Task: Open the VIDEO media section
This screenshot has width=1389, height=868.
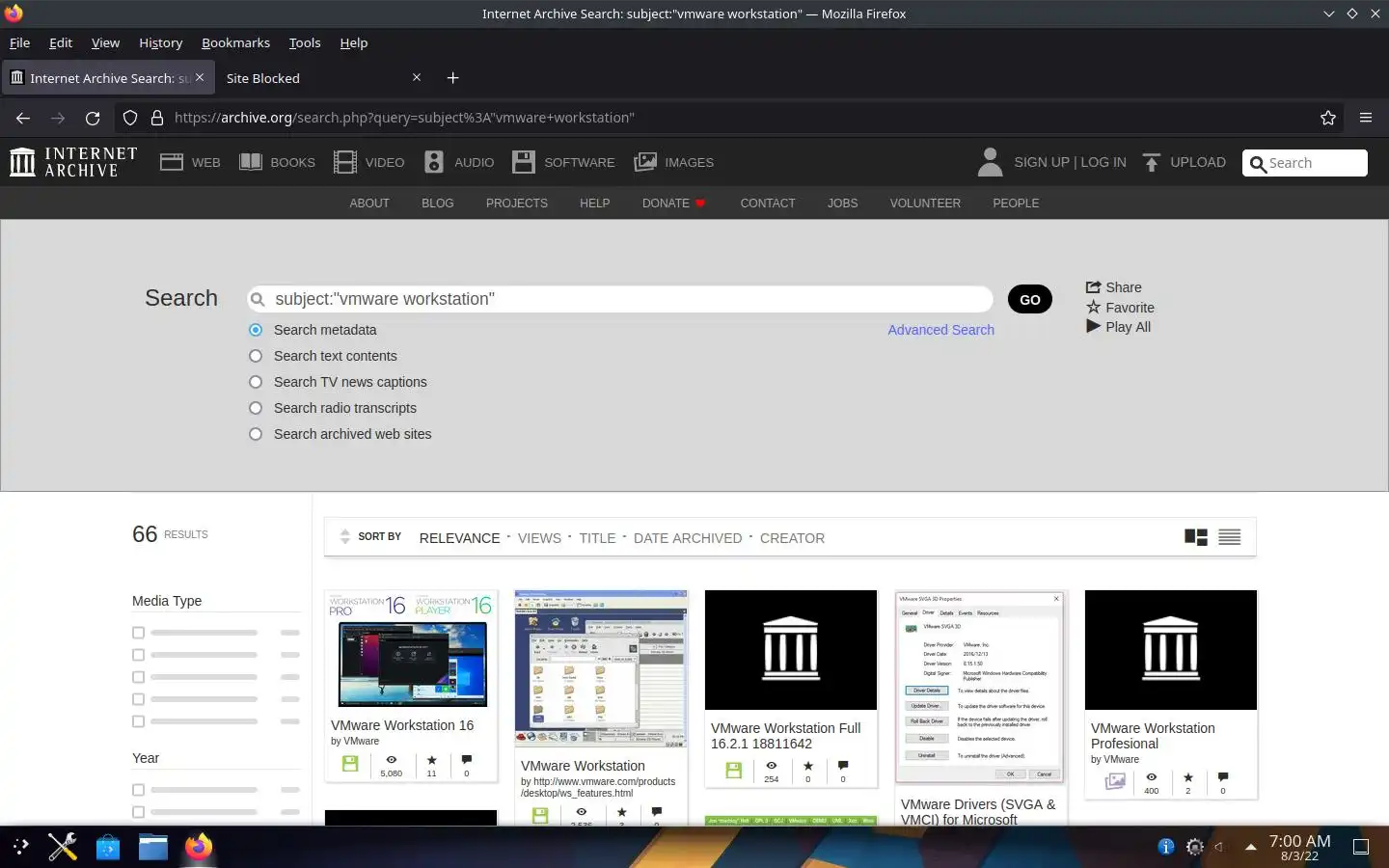Action: coord(369,162)
